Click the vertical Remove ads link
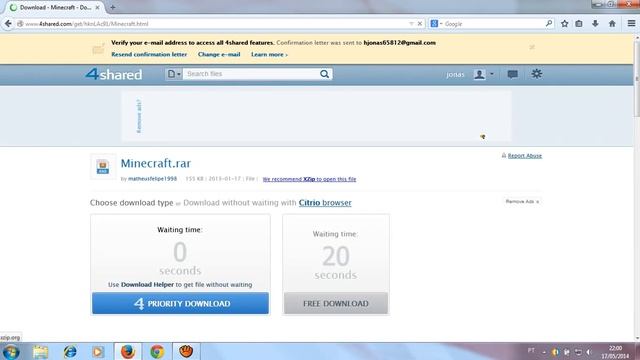Viewport: 640px width, 360px height. [x=139, y=116]
